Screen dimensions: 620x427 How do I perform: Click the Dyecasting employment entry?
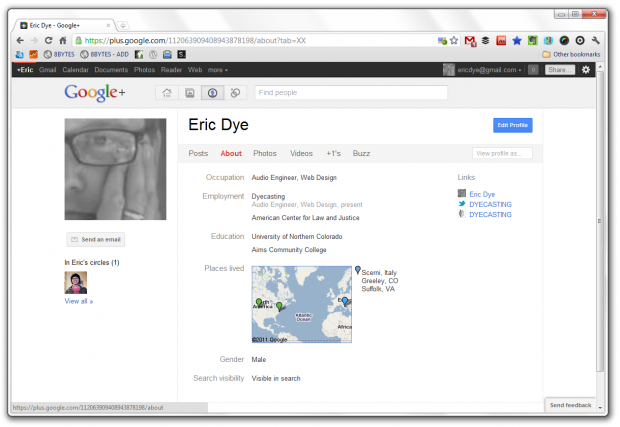click(268, 196)
